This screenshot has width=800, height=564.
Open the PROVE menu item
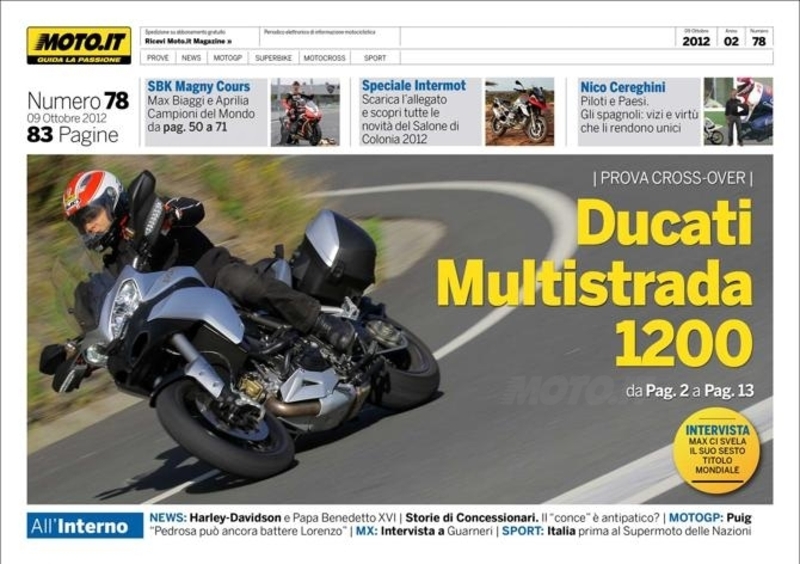(x=158, y=58)
